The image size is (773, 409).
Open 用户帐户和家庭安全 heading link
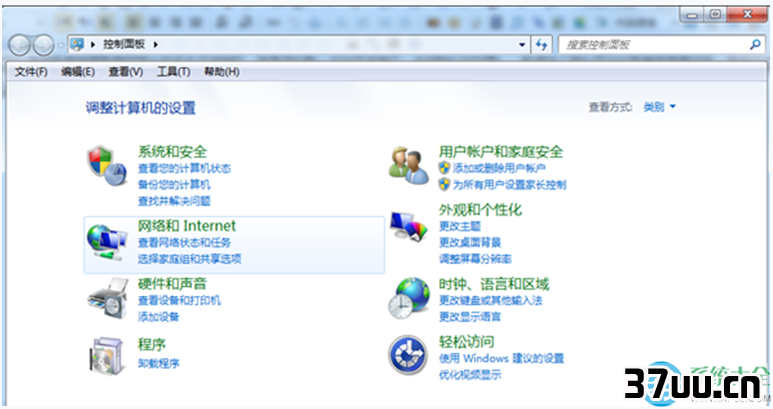[501, 151]
